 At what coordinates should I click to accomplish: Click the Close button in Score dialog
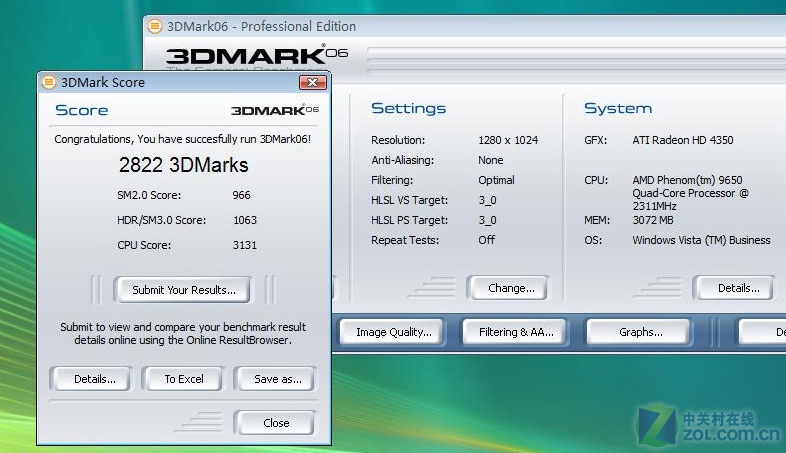click(x=276, y=422)
